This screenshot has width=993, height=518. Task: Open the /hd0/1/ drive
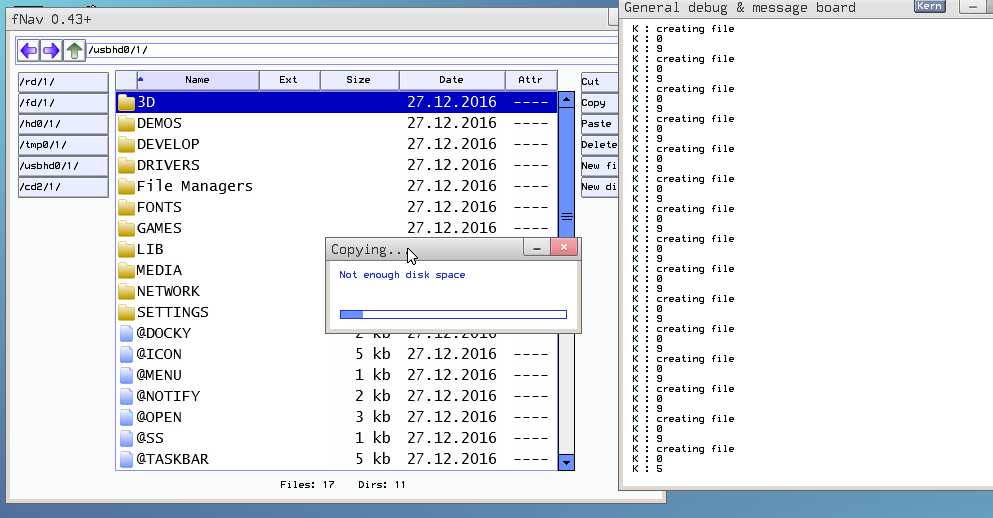[63, 124]
